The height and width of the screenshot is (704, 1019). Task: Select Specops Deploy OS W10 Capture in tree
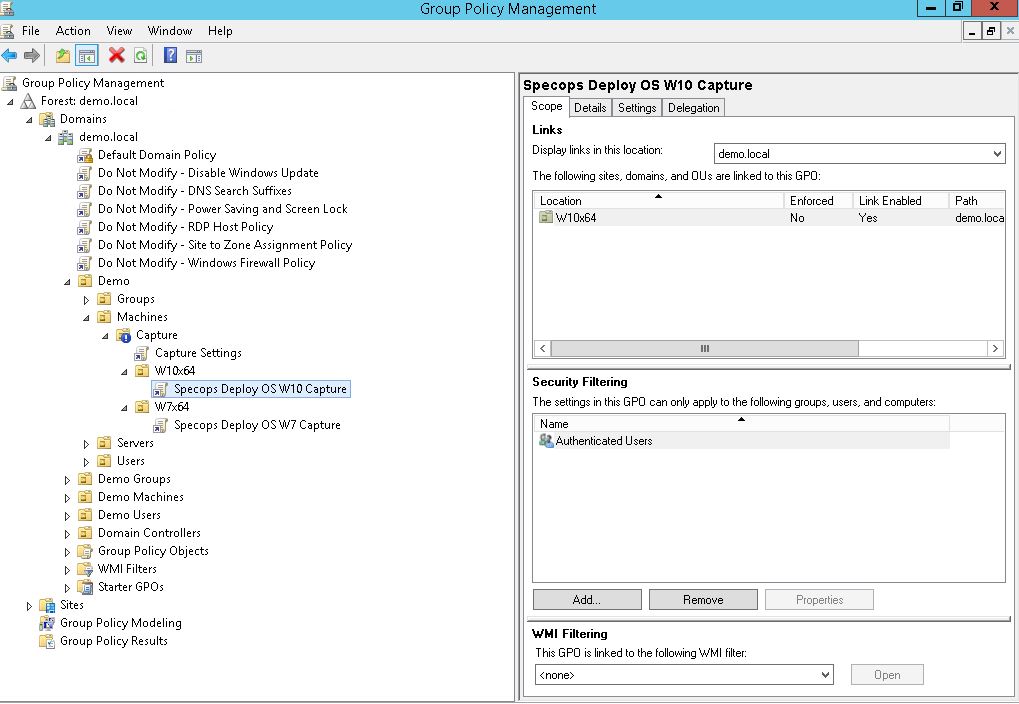coord(260,389)
